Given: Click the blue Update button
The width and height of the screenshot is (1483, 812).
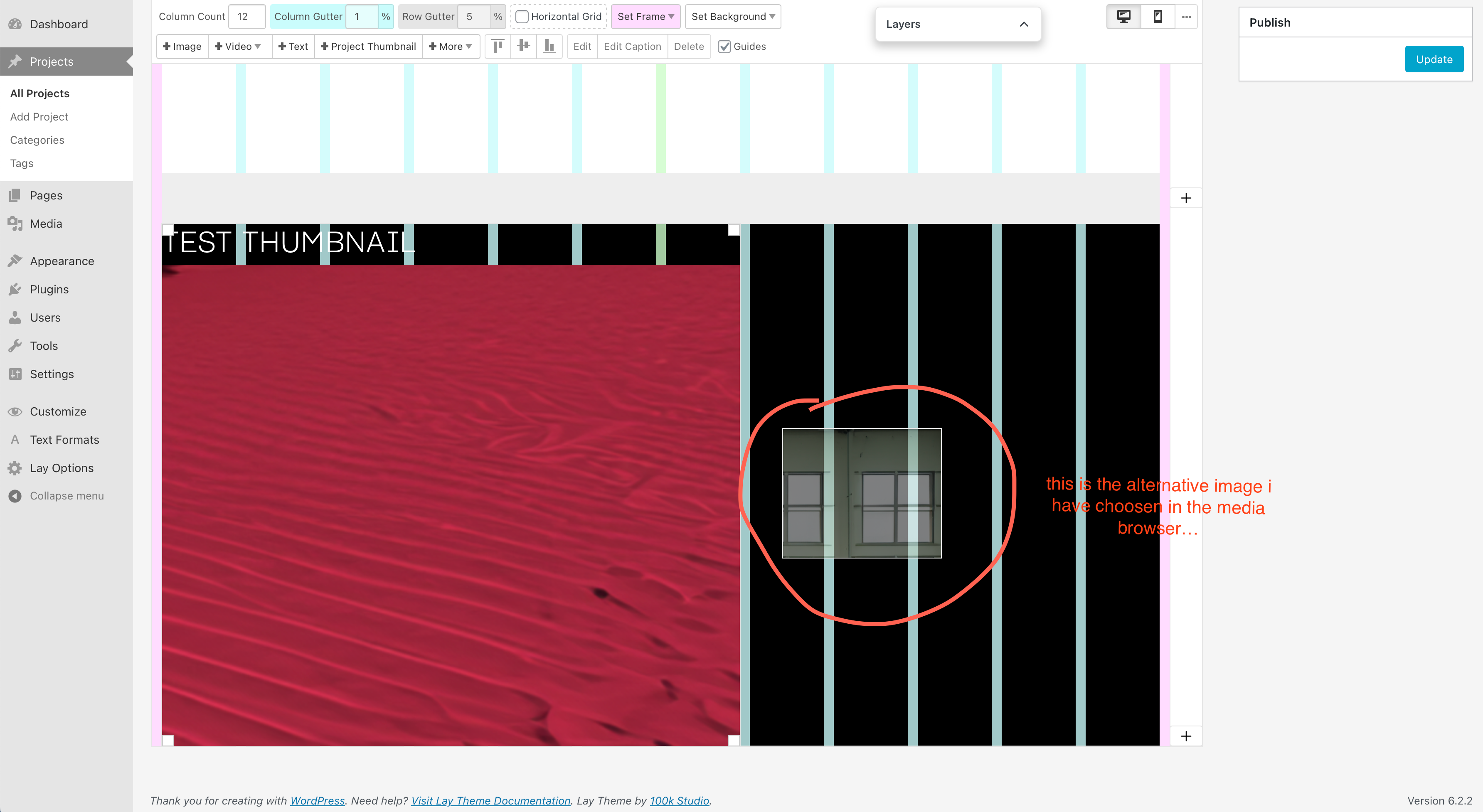Looking at the screenshot, I should (x=1434, y=59).
